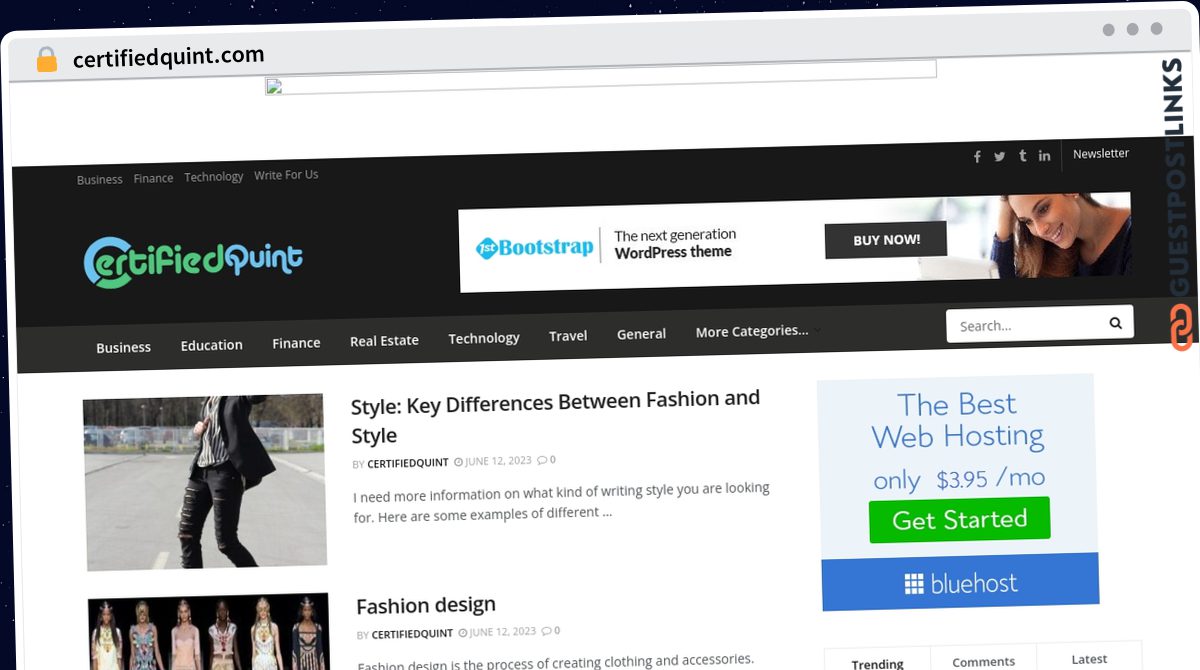Open the Real Estate menu item
The width and height of the screenshot is (1200, 670).
coord(384,340)
